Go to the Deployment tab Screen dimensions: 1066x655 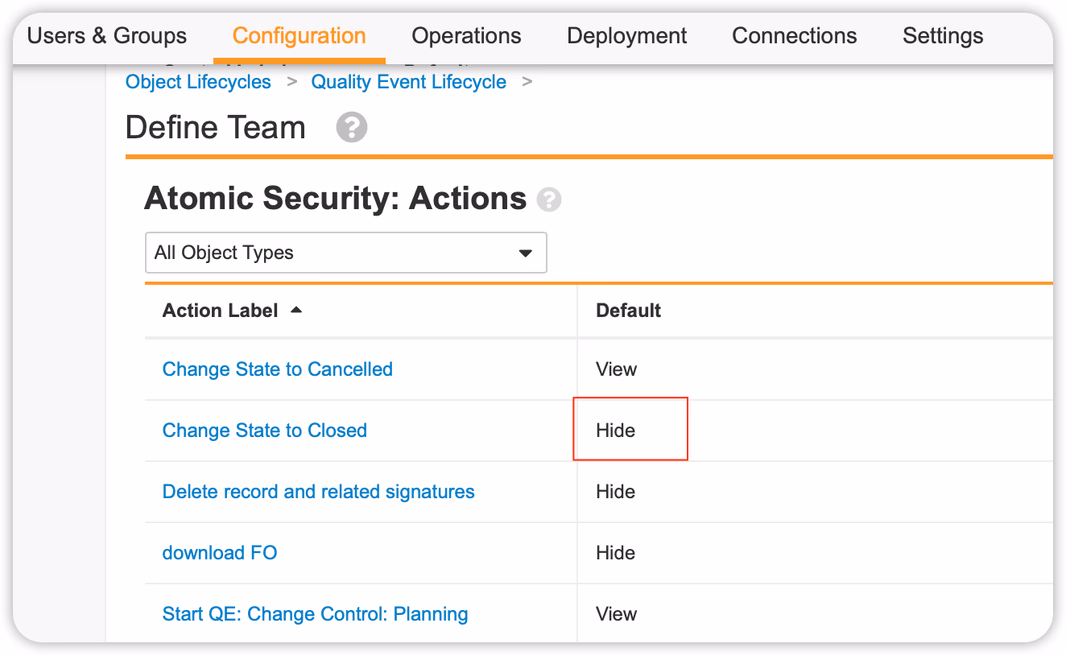pos(627,35)
